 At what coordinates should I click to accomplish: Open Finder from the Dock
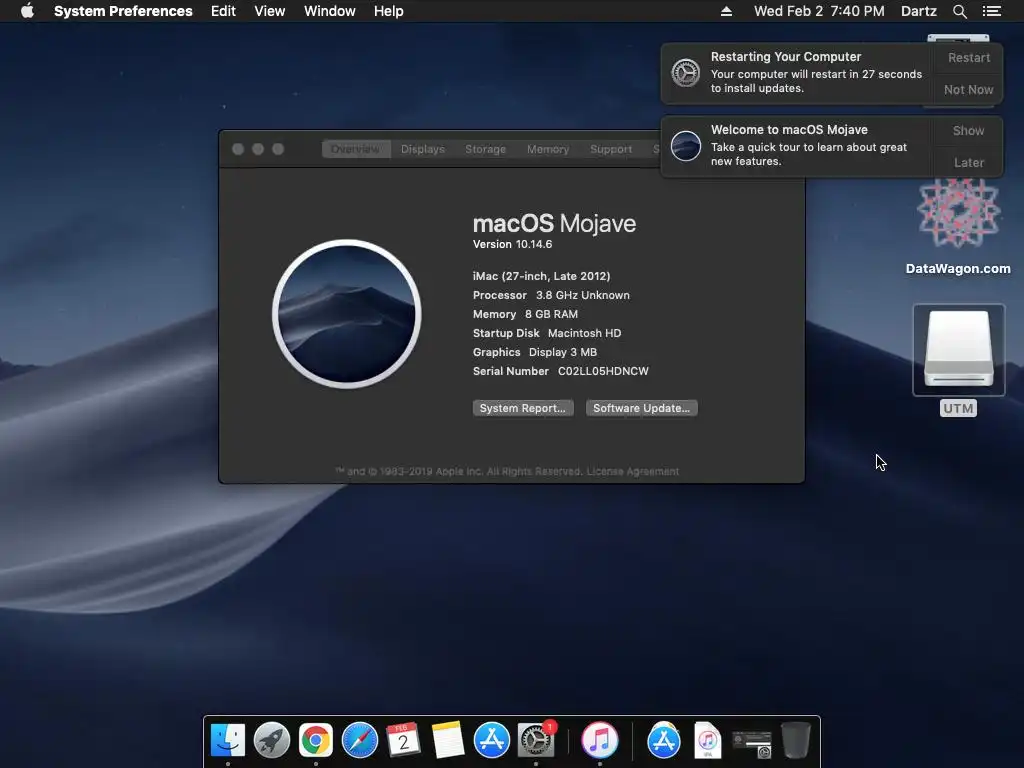(228, 740)
